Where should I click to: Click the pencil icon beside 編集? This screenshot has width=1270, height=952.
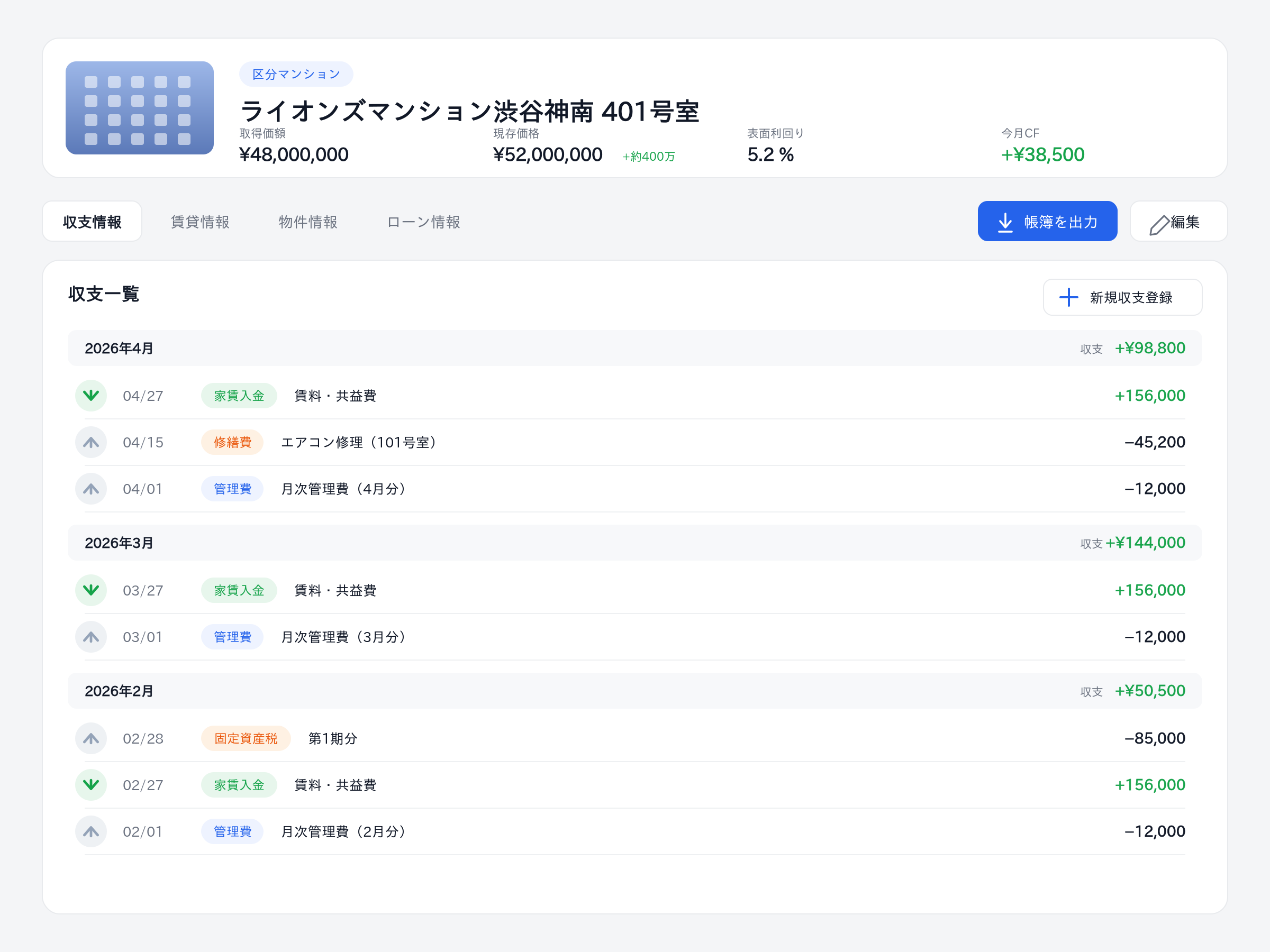click(1159, 225)
